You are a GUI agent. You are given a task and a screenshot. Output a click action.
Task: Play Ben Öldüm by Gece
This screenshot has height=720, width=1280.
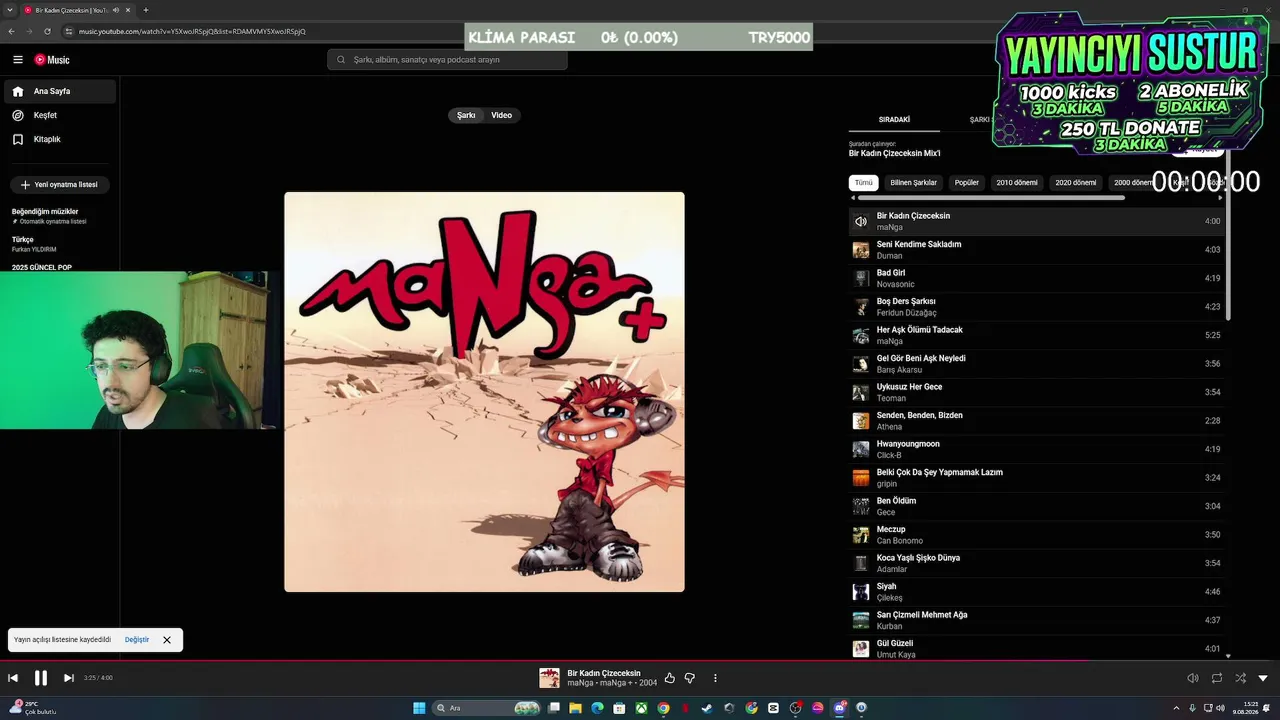click(x=1036, y=506)
